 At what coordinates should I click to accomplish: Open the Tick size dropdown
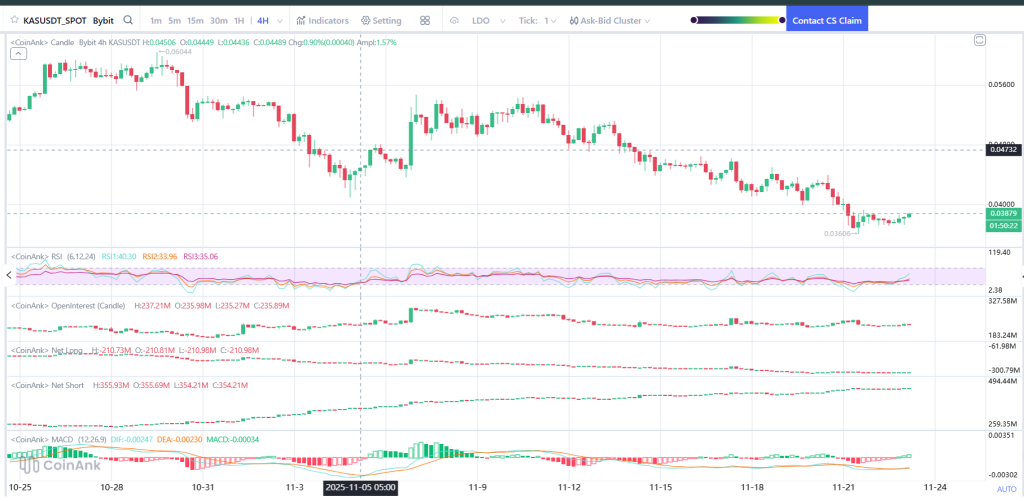click(x=537, y=20)
